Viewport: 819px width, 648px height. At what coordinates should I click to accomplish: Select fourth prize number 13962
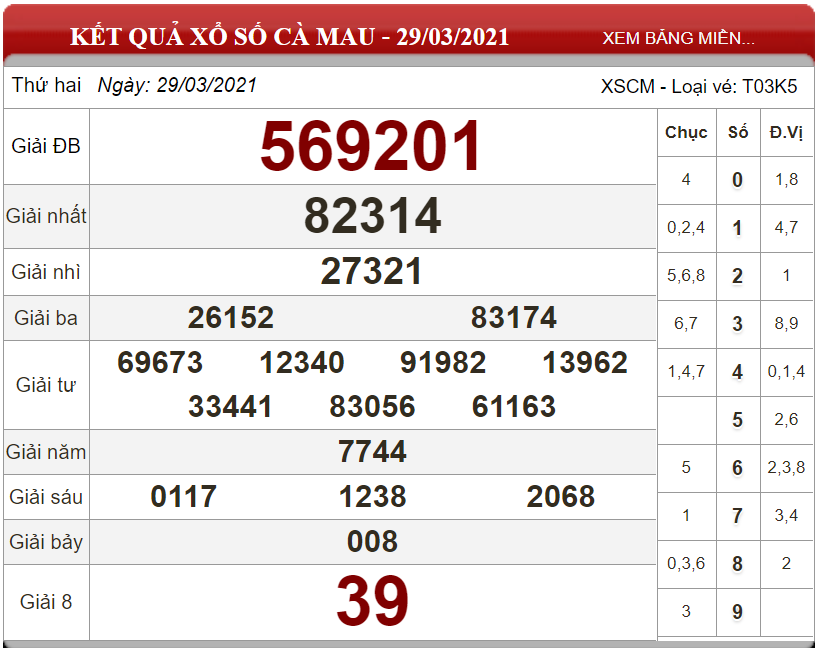point(585,362)
